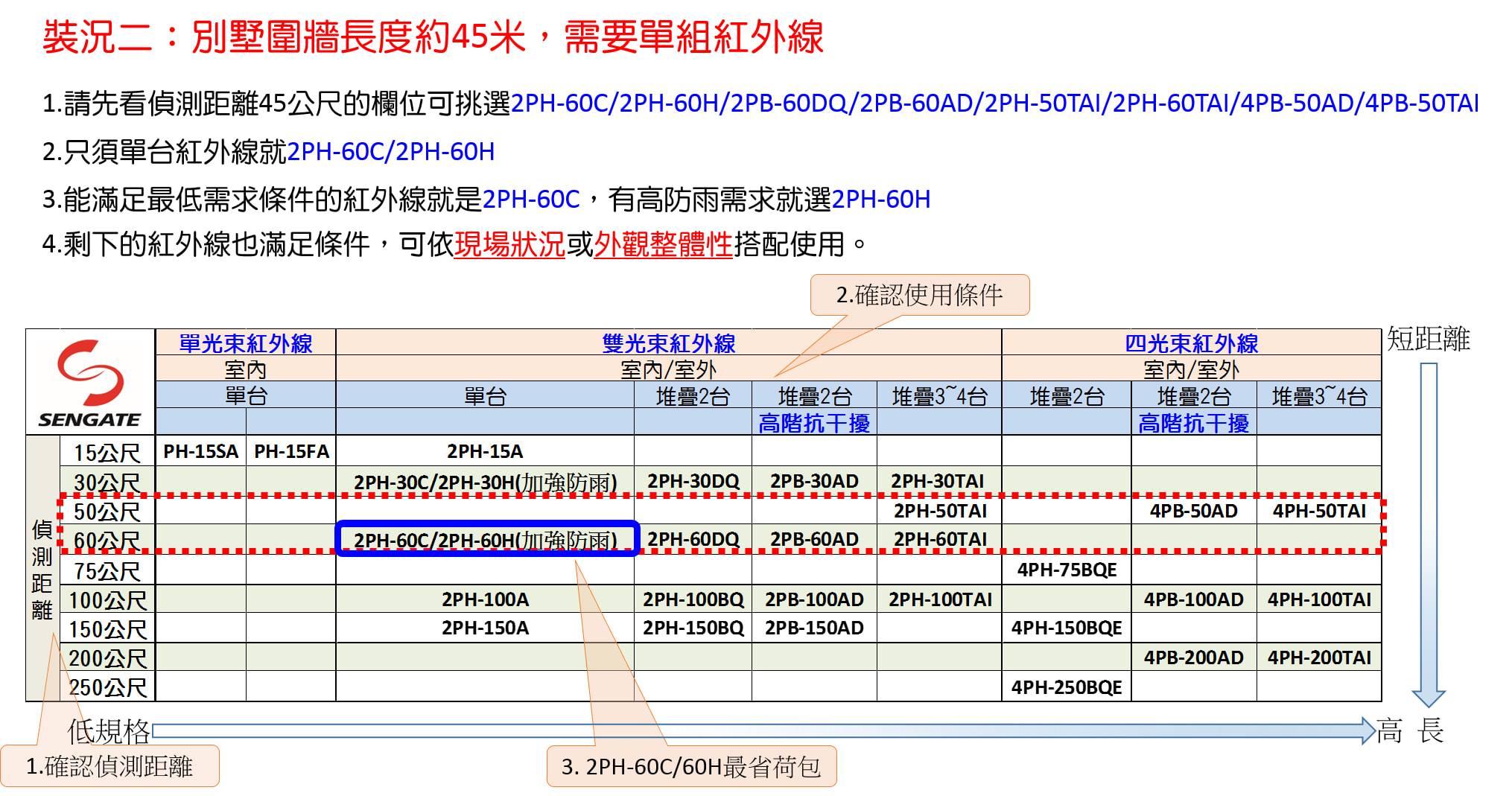Open the underlined 現場狀況 text
Image resolution: width=1512 pixels, height=796 pixels.
tap(509, 244)
